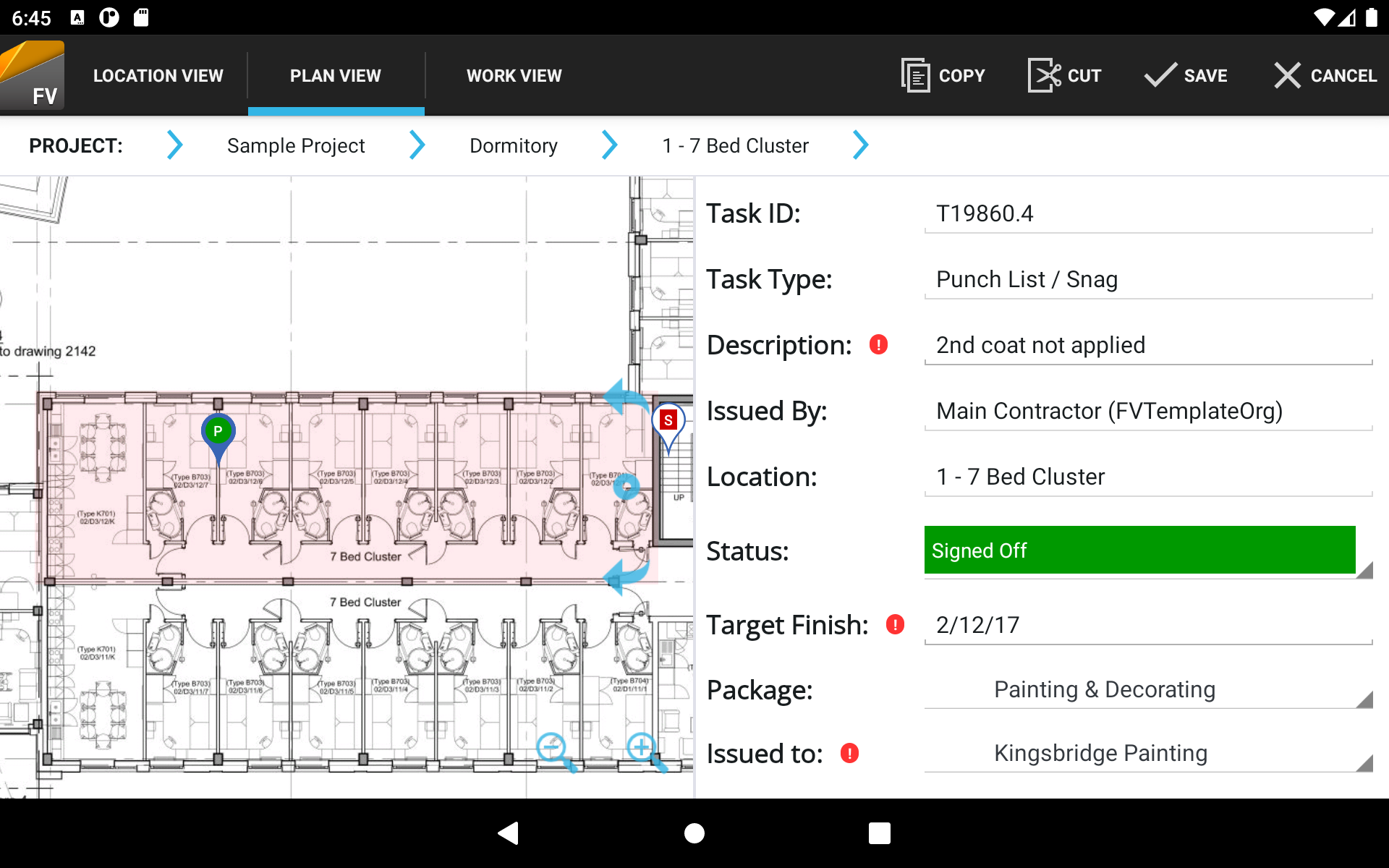Edit the Task ID field
1389x868 pixels.
pos(1148,213)
